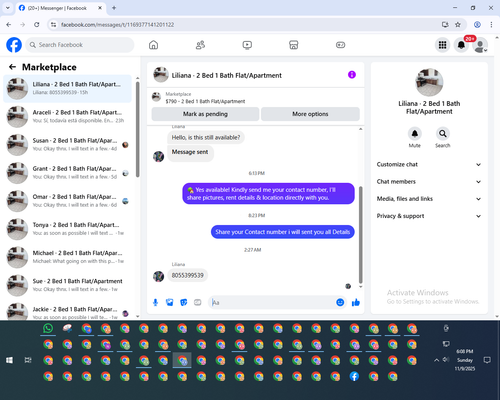The width and height of the screenshot is (500, 400).
Task: Open the large Liliana listing thumbnail in info panel
Action: point(429,82)
